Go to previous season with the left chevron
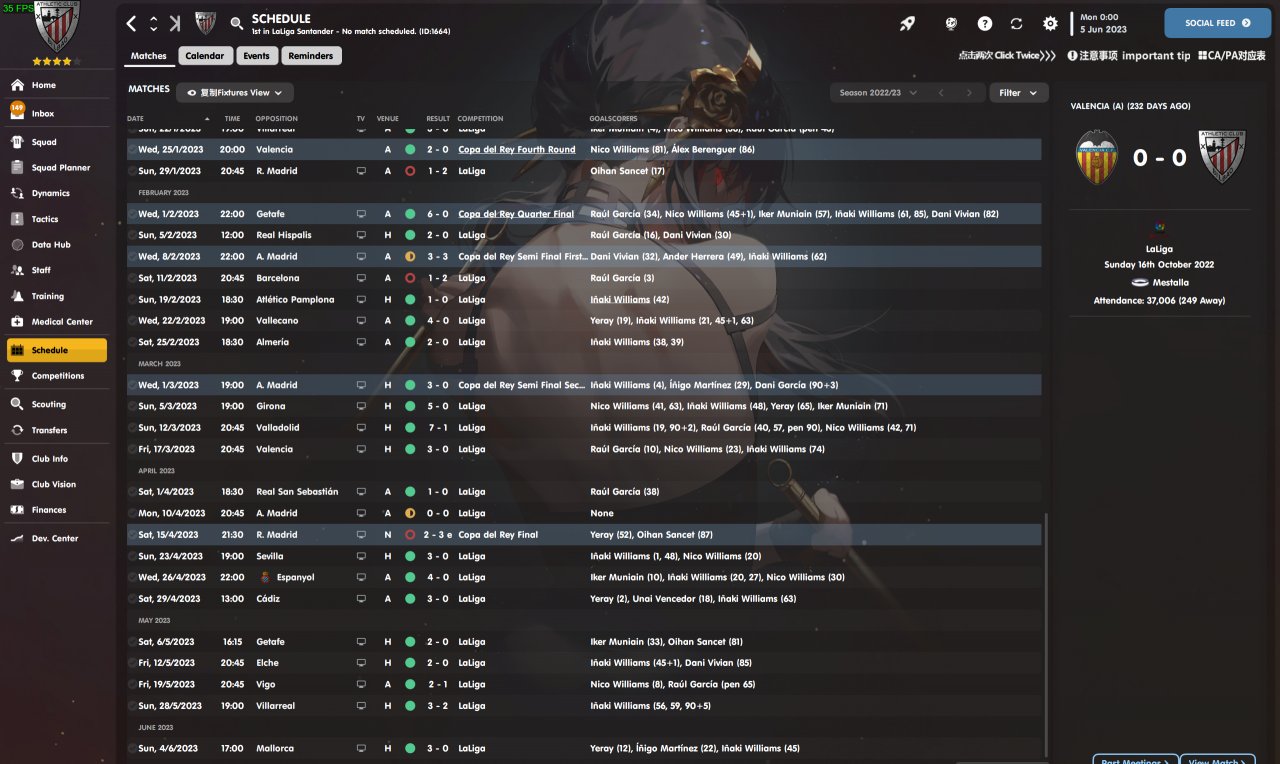Viewport: 1280px width, 764px height. tap(940, 92)
